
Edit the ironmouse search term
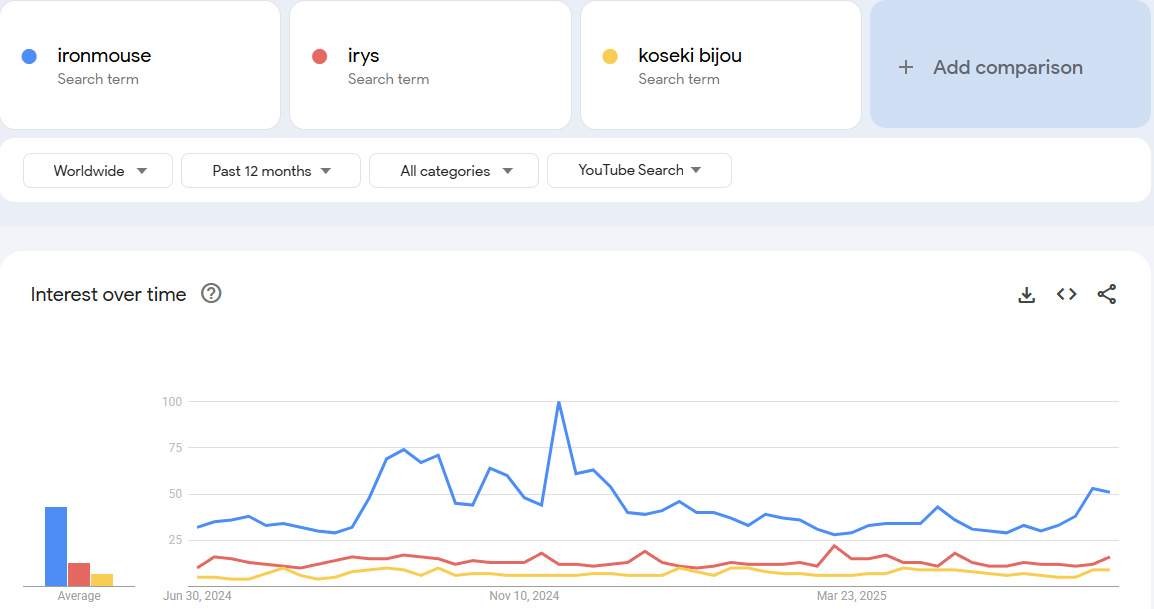(x=104, y=56)
